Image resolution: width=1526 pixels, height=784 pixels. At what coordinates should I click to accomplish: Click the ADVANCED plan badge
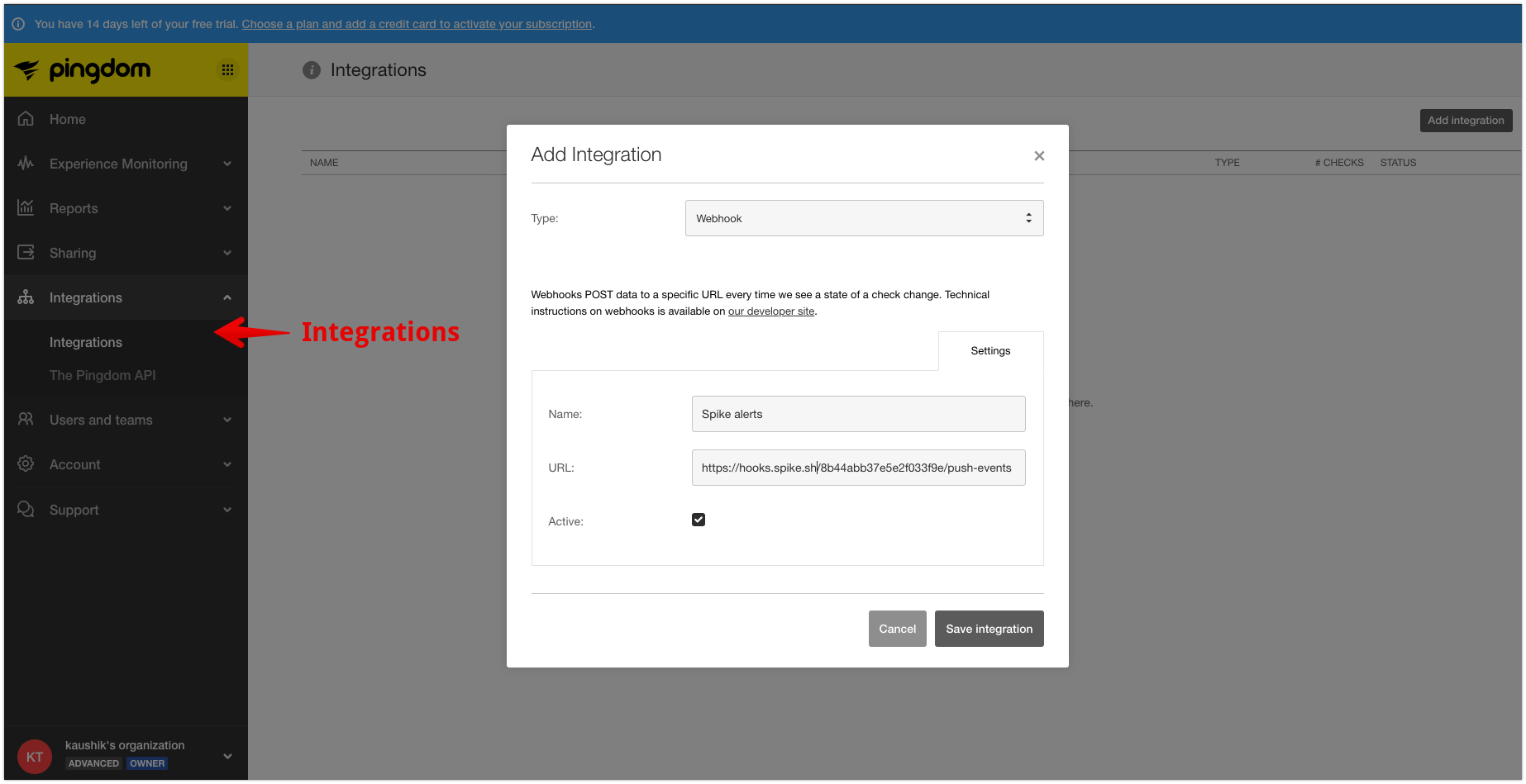pyautogui.click(x=93, y=763)
